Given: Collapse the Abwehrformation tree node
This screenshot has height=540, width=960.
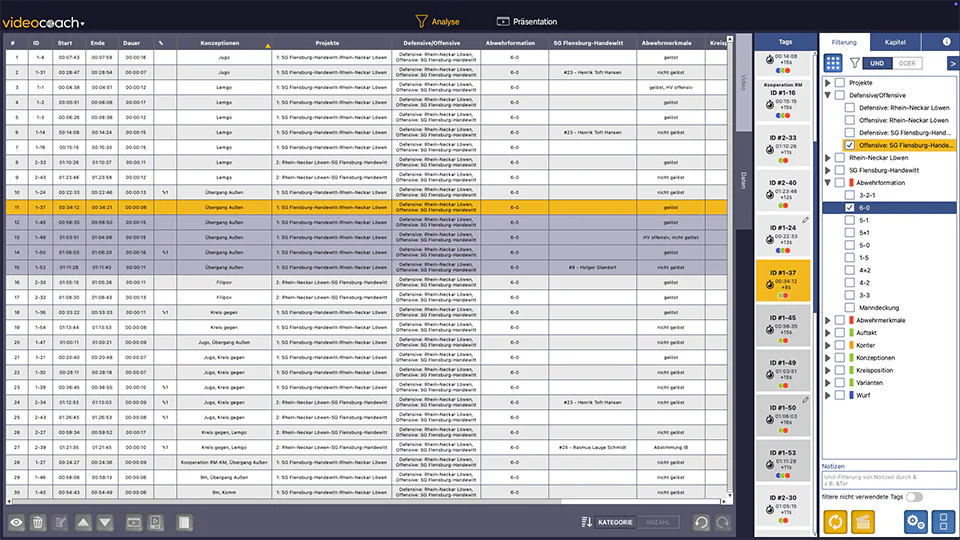Looking at the screenshot, I should pyautogui.click(x=828, y=182).
